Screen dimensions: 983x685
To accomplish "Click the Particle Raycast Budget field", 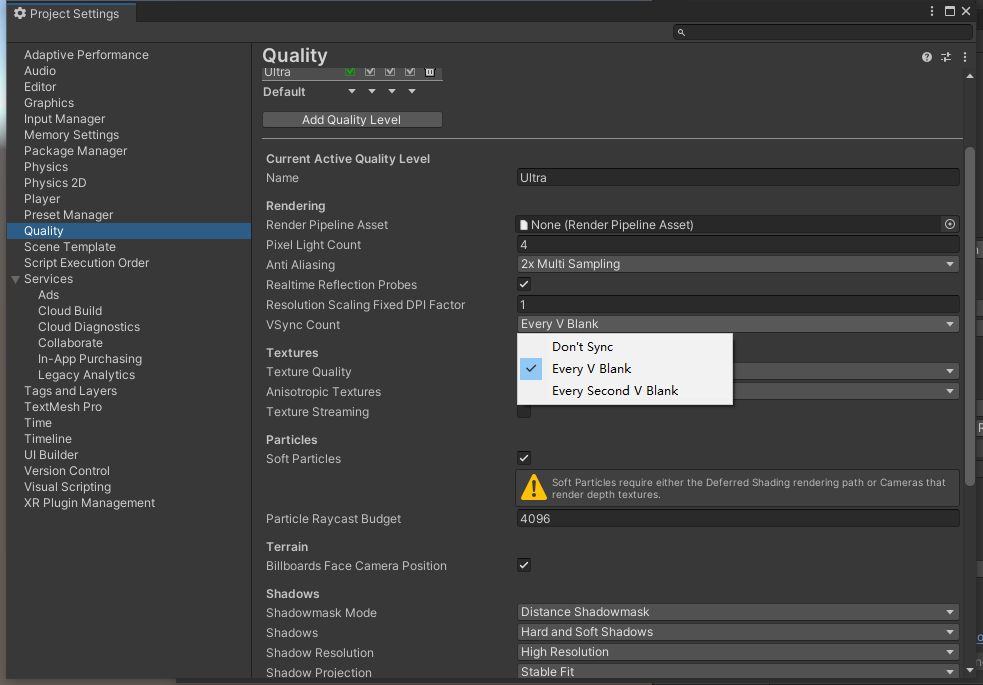I will point(738,518).
